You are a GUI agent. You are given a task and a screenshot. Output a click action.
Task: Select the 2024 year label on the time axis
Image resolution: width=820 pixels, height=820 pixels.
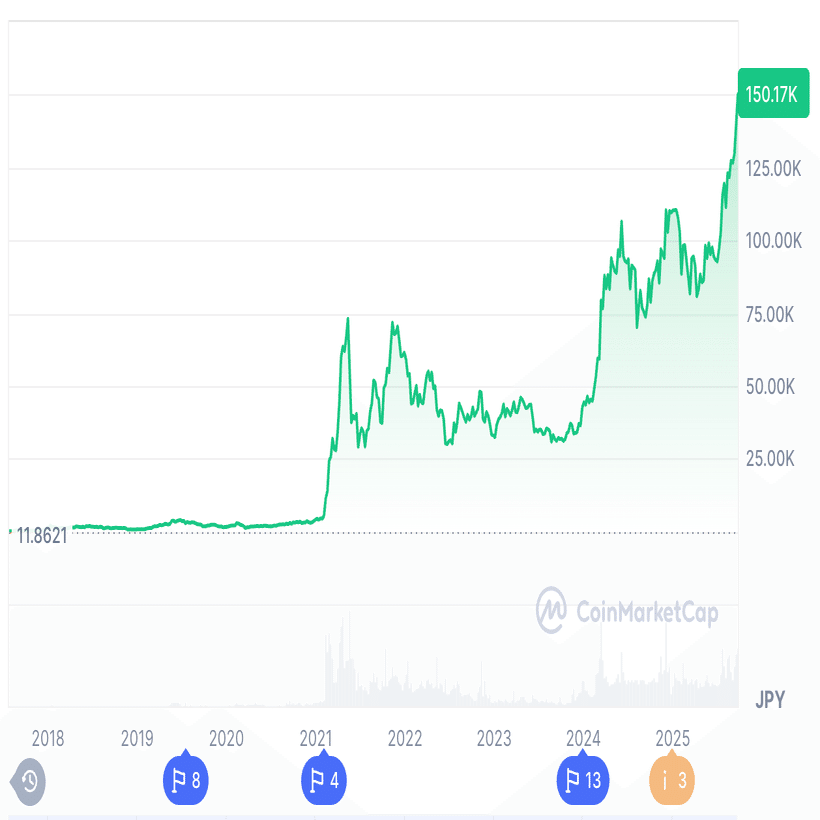click(x=583, y=739)
